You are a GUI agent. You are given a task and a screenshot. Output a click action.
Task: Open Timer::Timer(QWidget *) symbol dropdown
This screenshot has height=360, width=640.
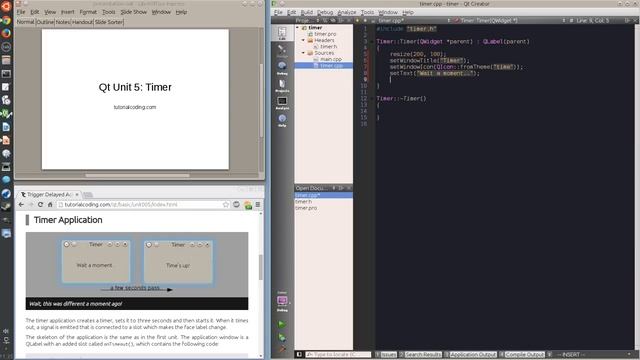click(x=510, y=20)
